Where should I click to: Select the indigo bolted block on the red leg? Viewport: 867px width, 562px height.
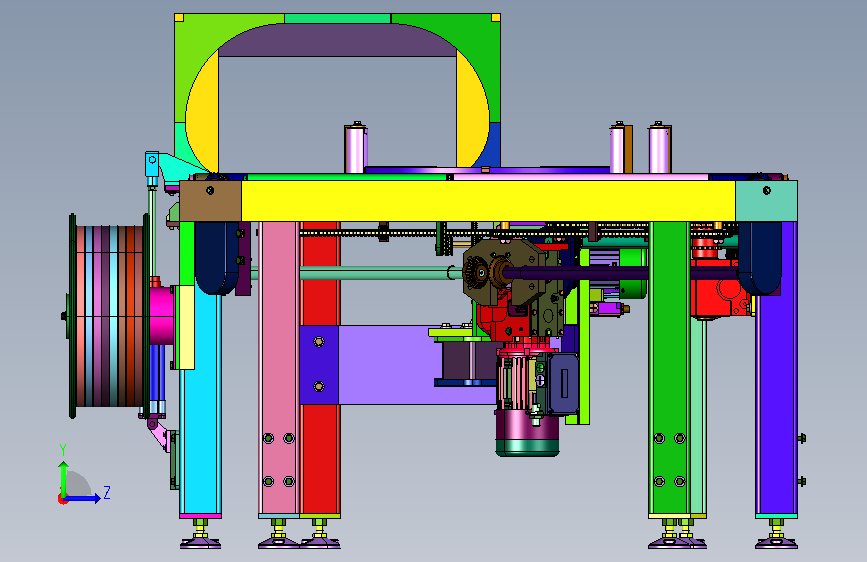319,365
